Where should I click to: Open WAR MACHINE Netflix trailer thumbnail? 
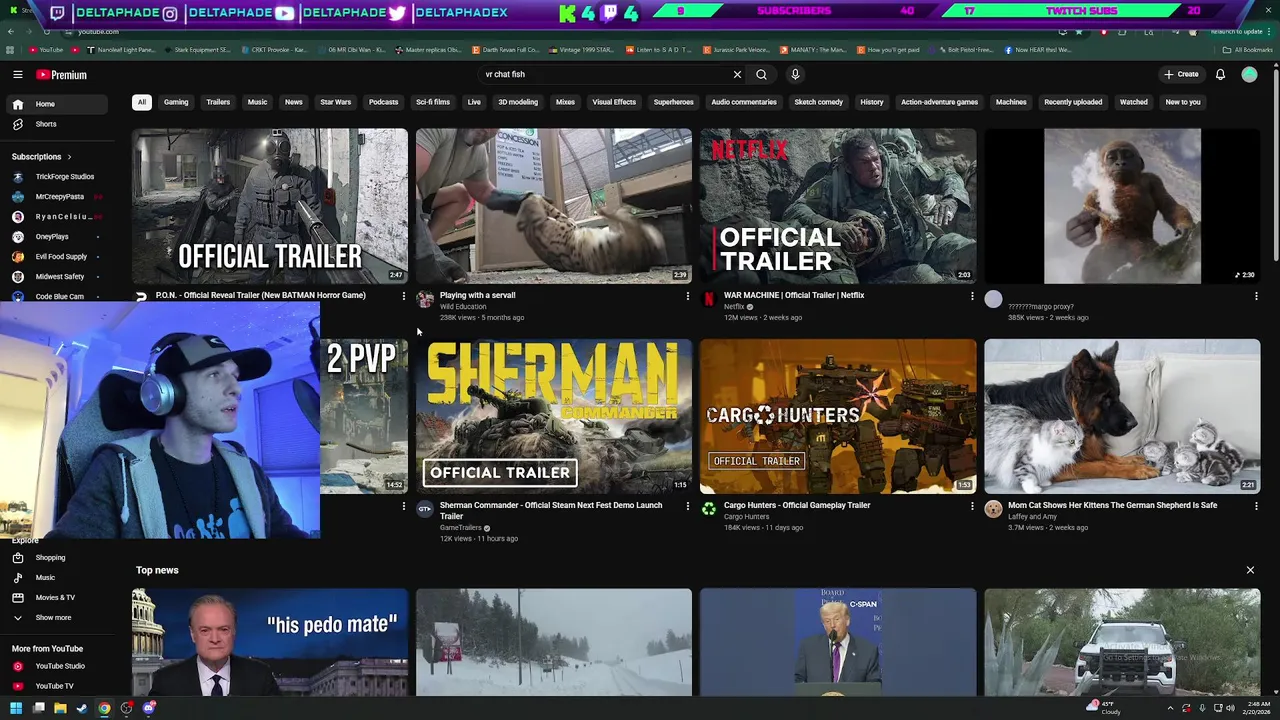coord(838,206)
